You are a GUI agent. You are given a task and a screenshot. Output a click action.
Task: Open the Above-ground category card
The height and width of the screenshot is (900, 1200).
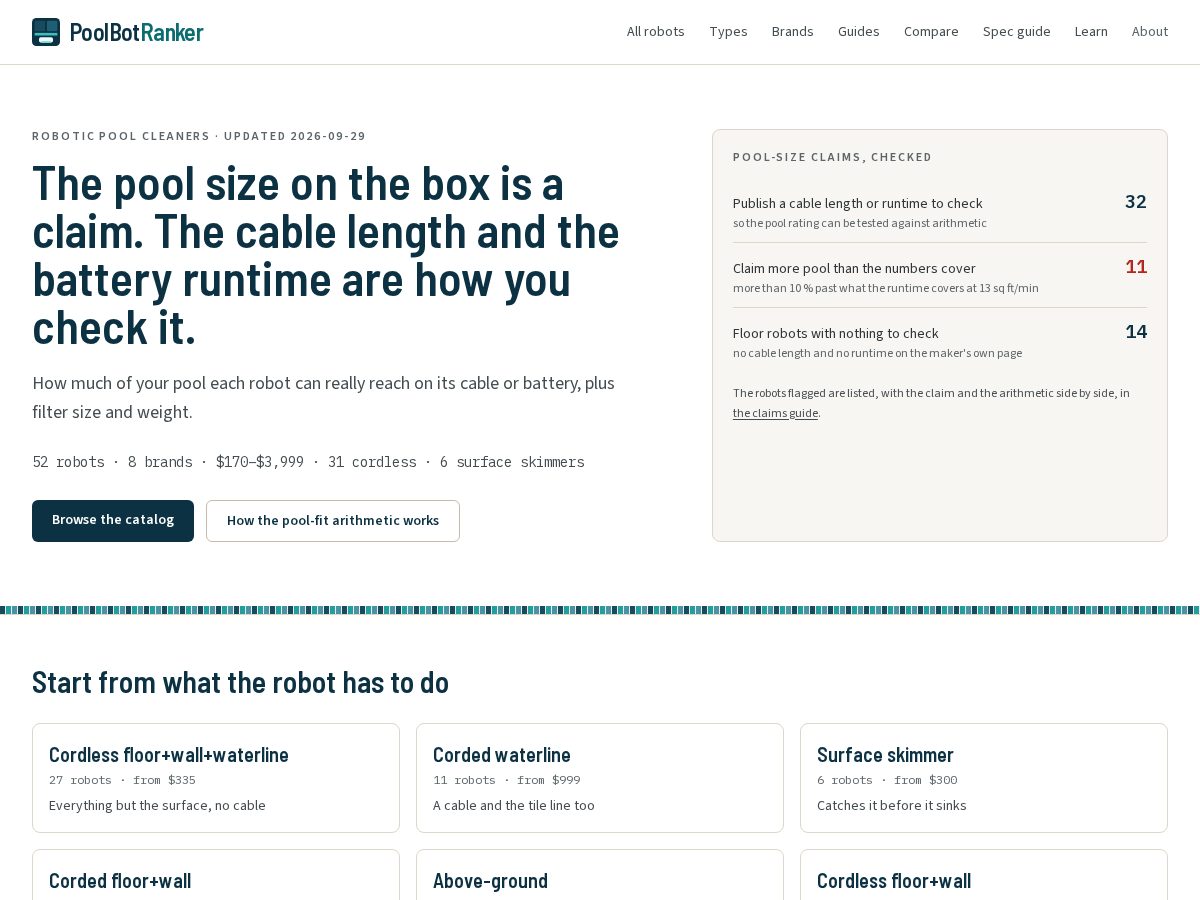click(600, 875)
